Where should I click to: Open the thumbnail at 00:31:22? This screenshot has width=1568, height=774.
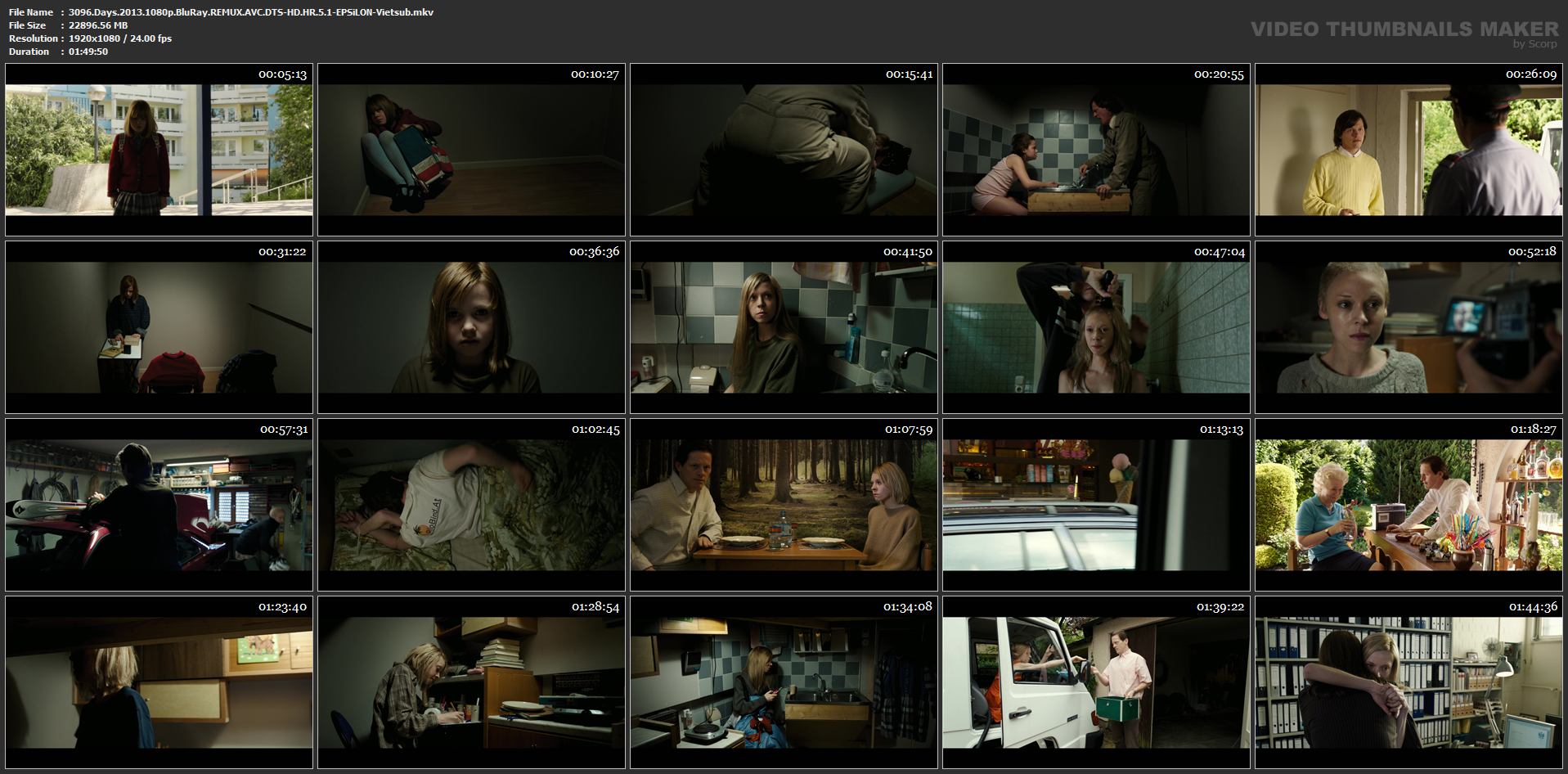pos(159,327)
